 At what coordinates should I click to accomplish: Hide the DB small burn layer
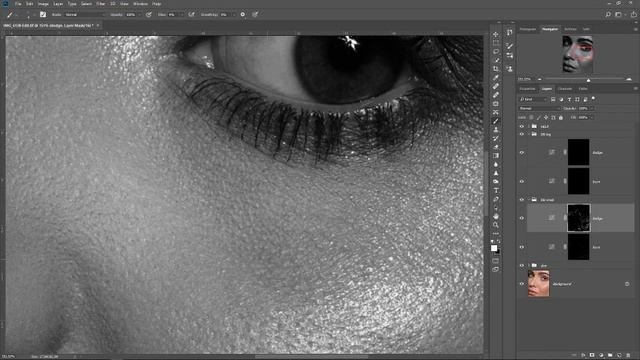522,247
